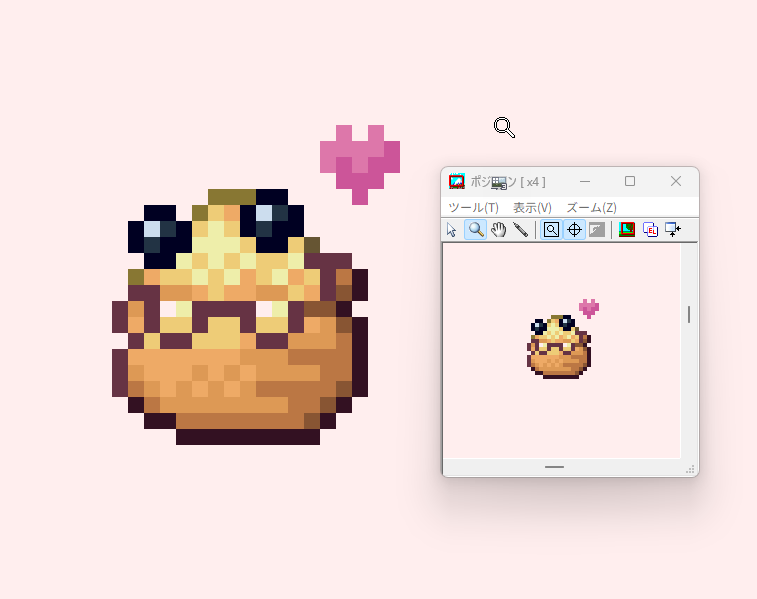Close the ポジション tool window
Image resolution: width=757 pixels, height=599 pixels.
(676, 181)
